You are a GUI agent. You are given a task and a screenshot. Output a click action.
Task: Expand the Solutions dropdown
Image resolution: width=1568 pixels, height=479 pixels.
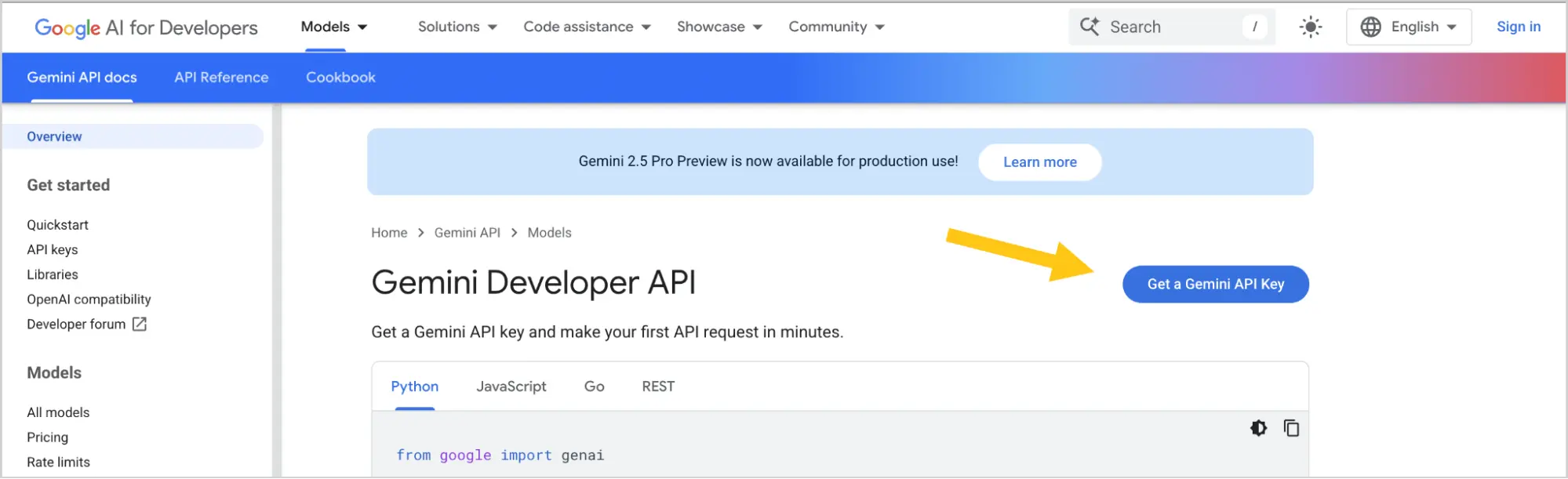pos(457,27)
